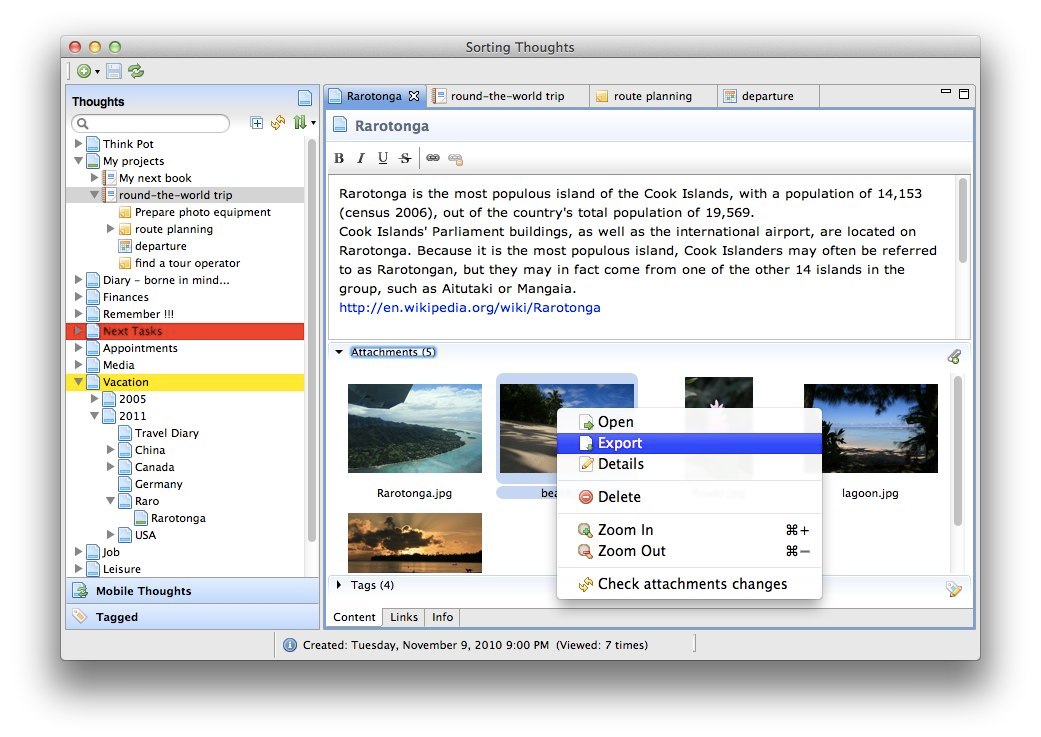Collapse the Attachments (5) section

[x=339, y=352]
